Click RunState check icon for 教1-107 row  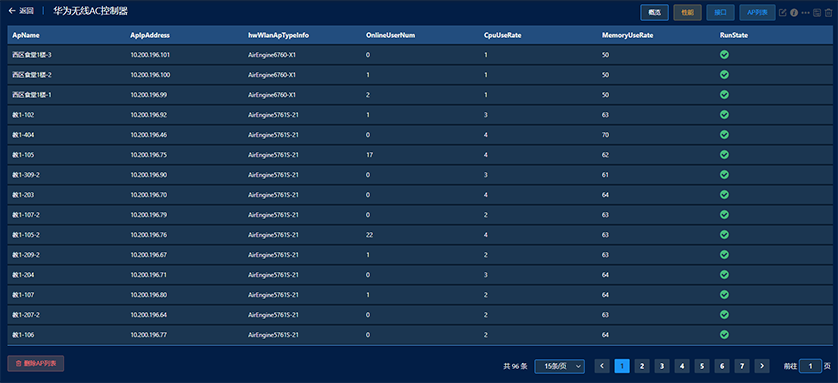click(724, 294)
